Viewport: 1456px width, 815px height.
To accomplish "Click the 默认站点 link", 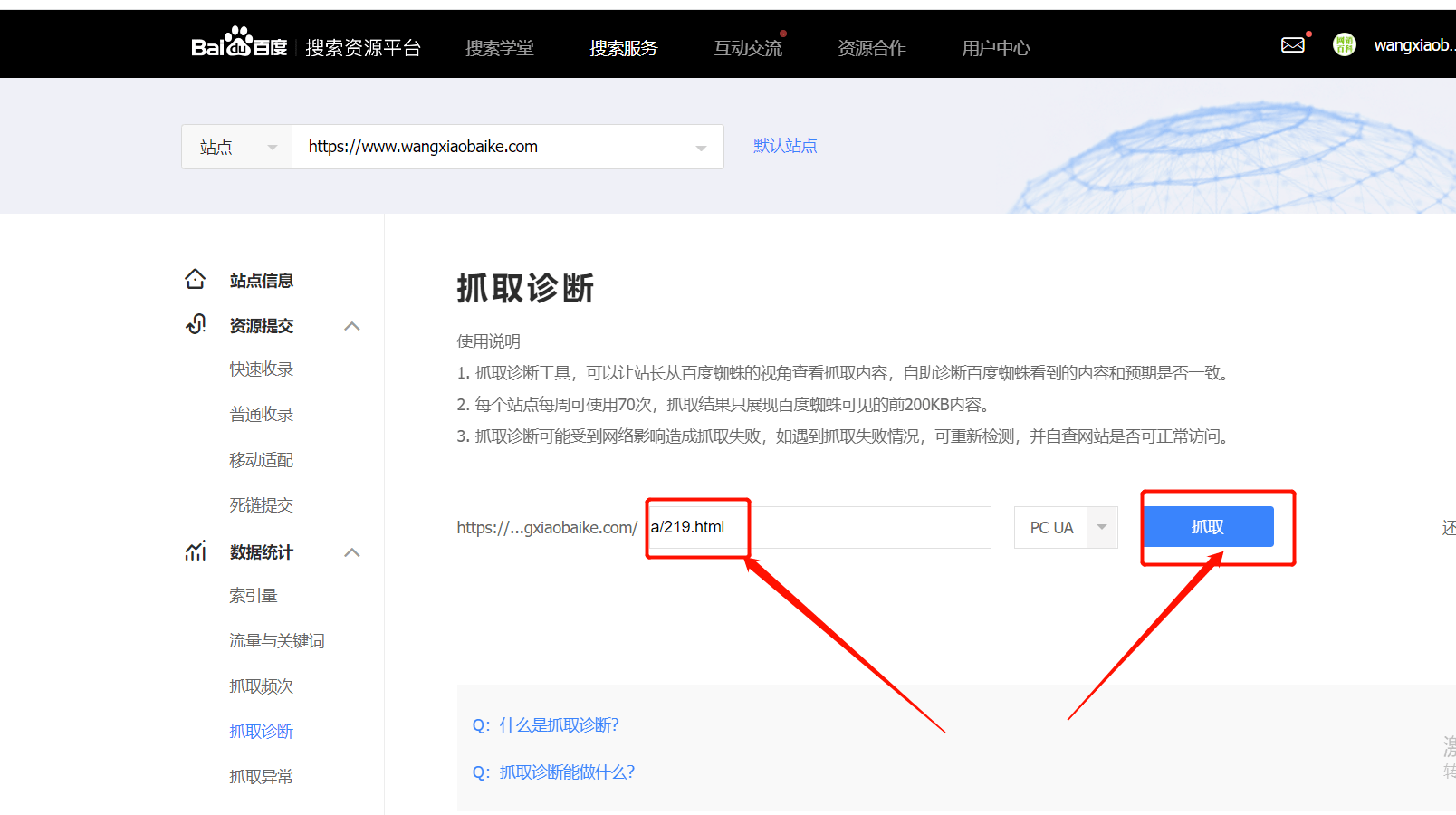I will pyautogui.click(x=785, y=146).
